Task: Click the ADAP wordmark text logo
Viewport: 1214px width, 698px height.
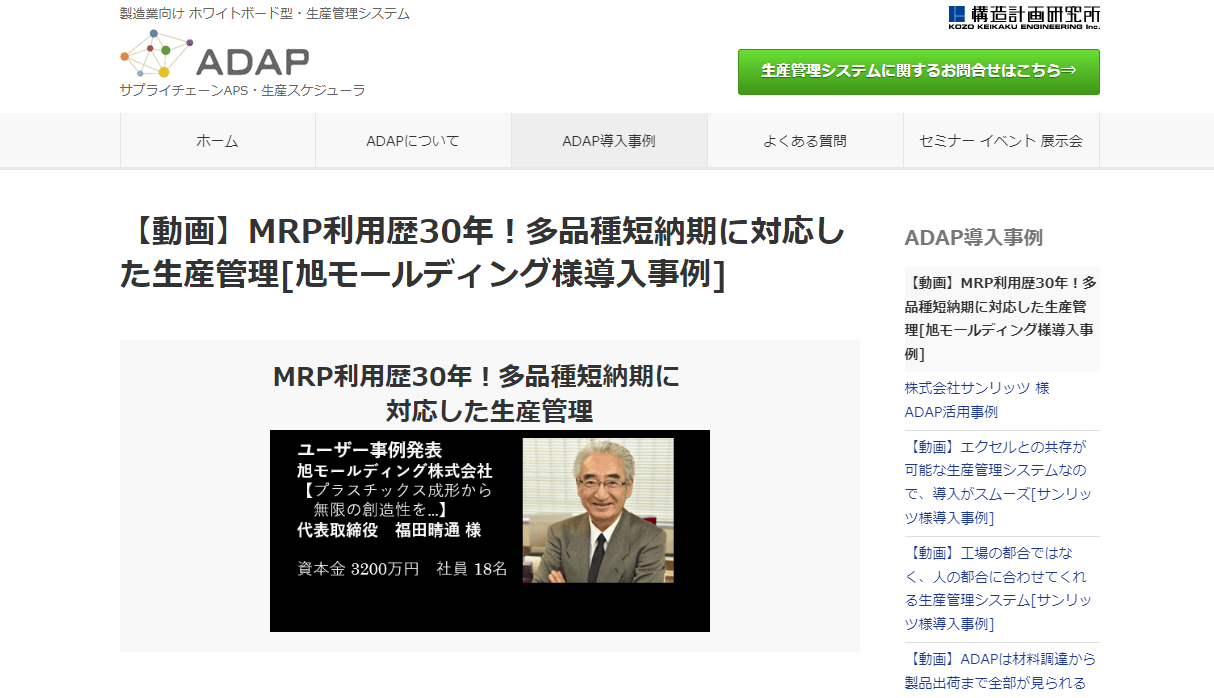Action: [252, 62]
